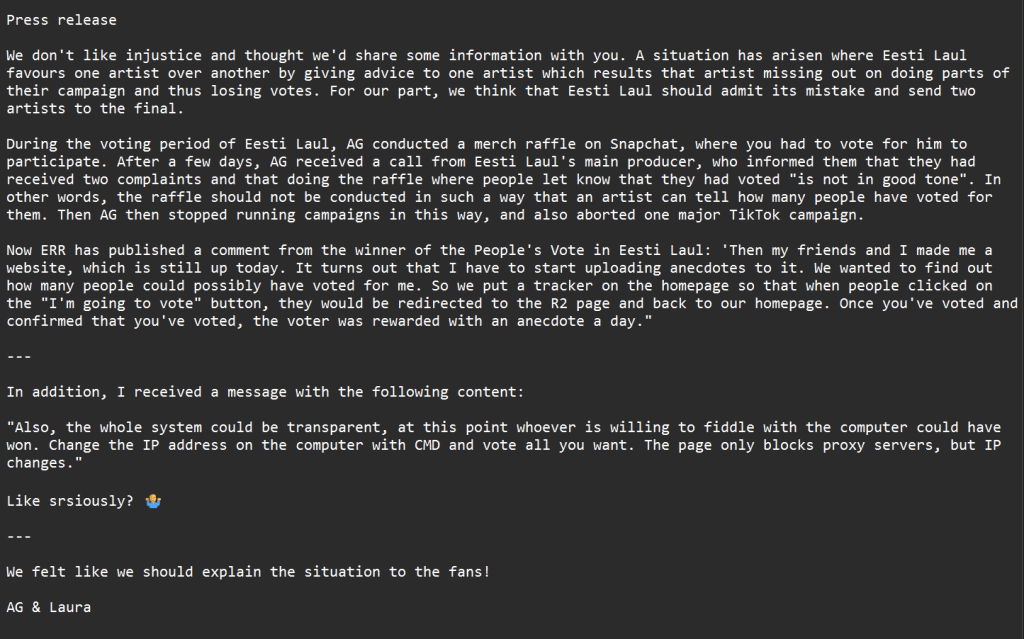Click the "Like srsiously?" text

point(70,500)
